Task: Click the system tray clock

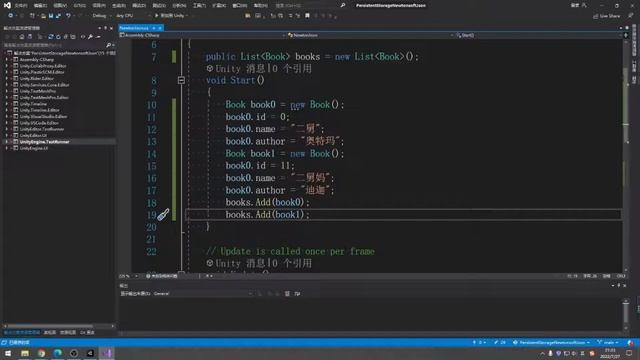Action: click(x=610, y=353)
